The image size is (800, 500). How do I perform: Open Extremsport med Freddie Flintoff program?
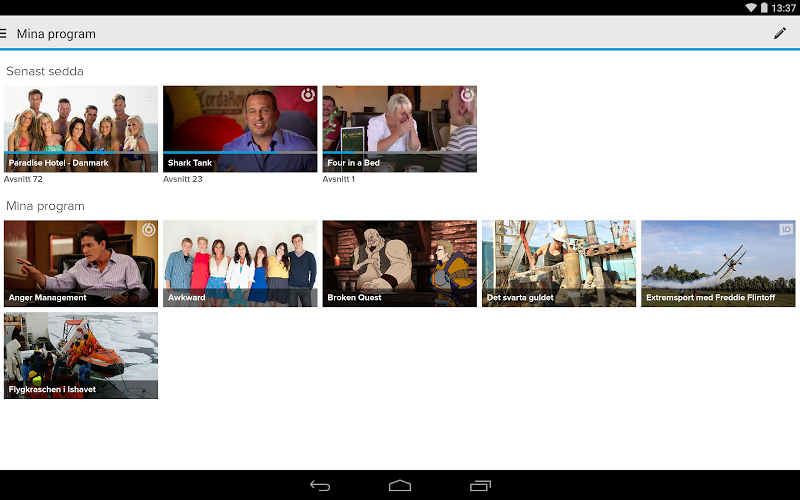718,263
